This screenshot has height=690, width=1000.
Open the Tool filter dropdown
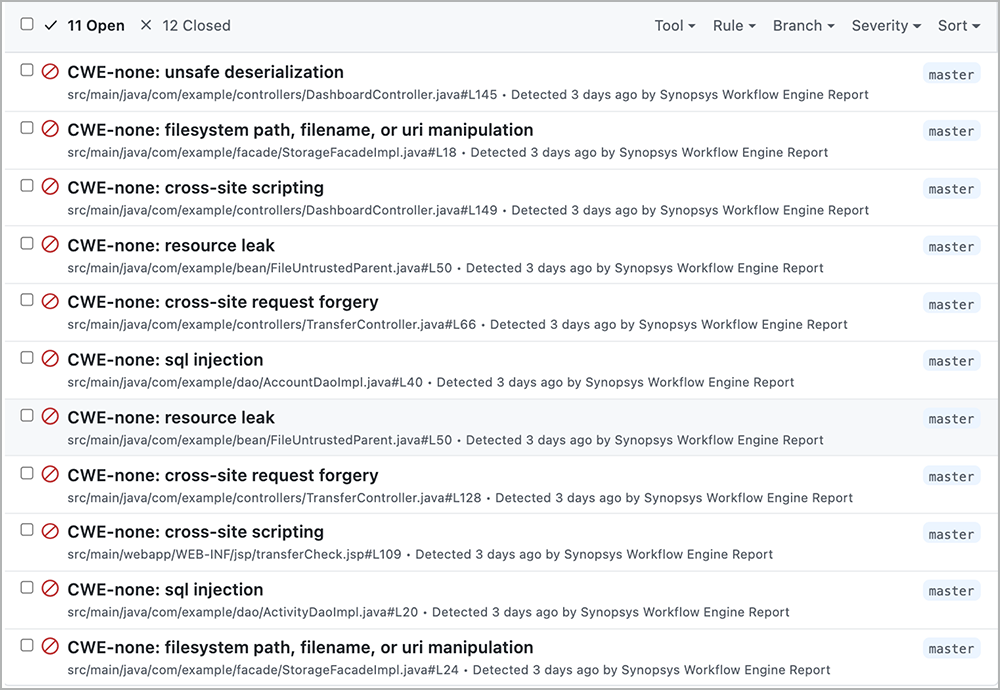674,26
